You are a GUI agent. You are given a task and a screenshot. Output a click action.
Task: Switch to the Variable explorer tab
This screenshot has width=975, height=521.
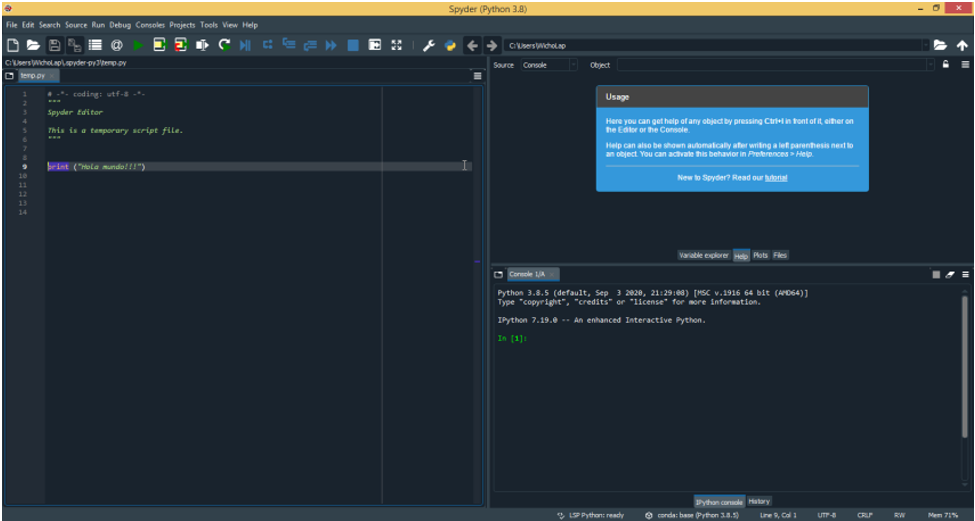pos(703,255)
